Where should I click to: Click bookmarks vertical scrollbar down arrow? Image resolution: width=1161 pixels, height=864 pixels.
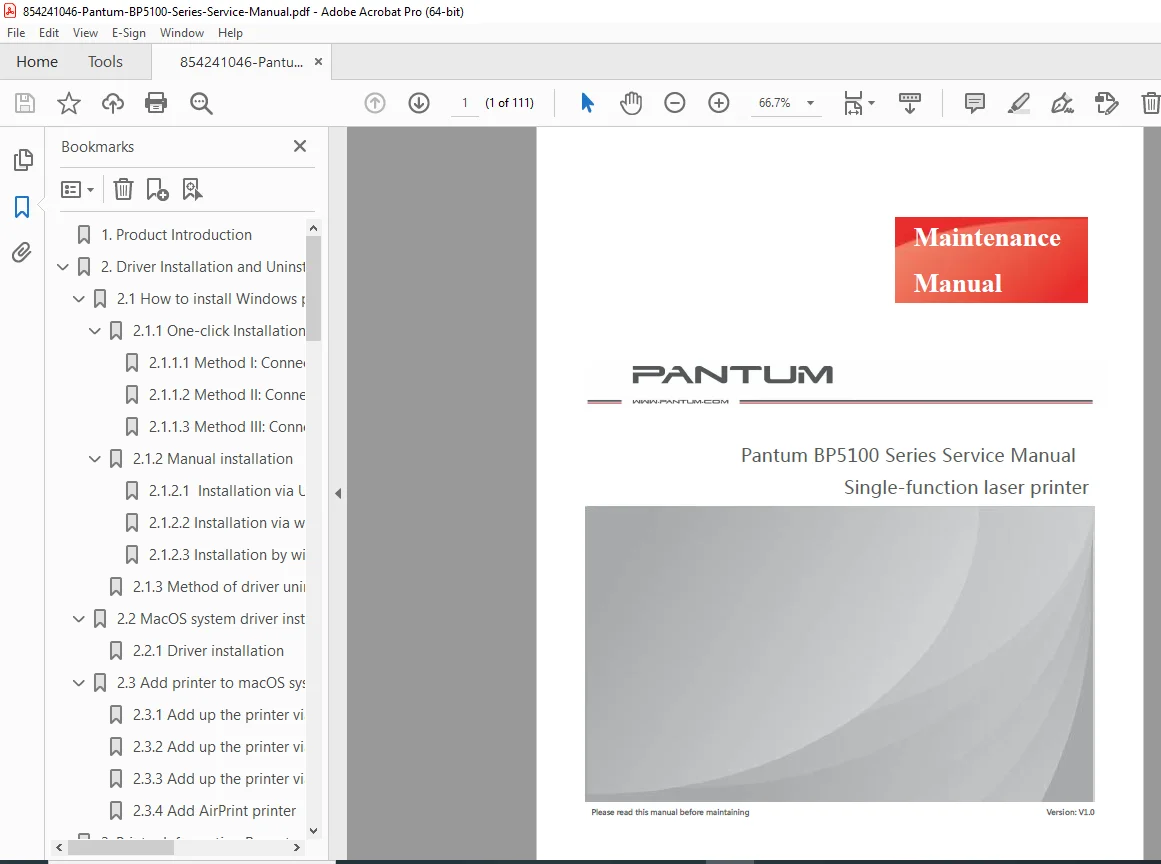pos(313,831)
